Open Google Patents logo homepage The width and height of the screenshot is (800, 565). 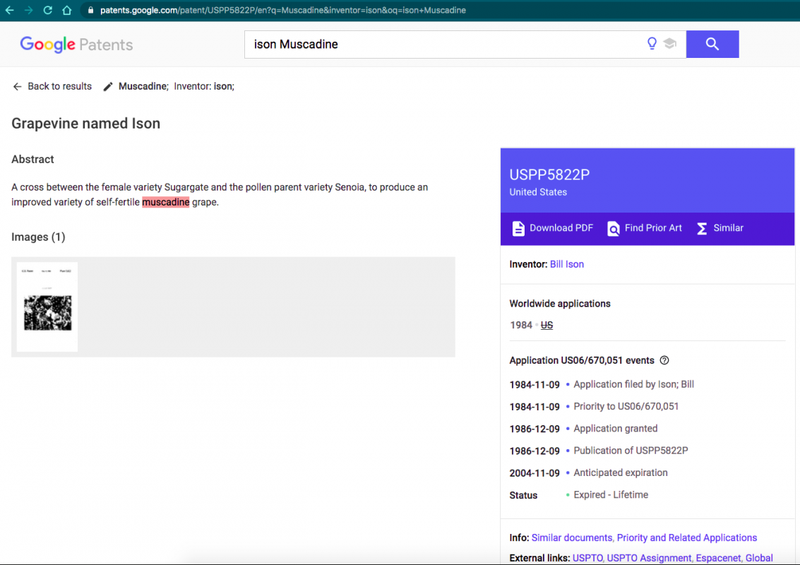76,44
